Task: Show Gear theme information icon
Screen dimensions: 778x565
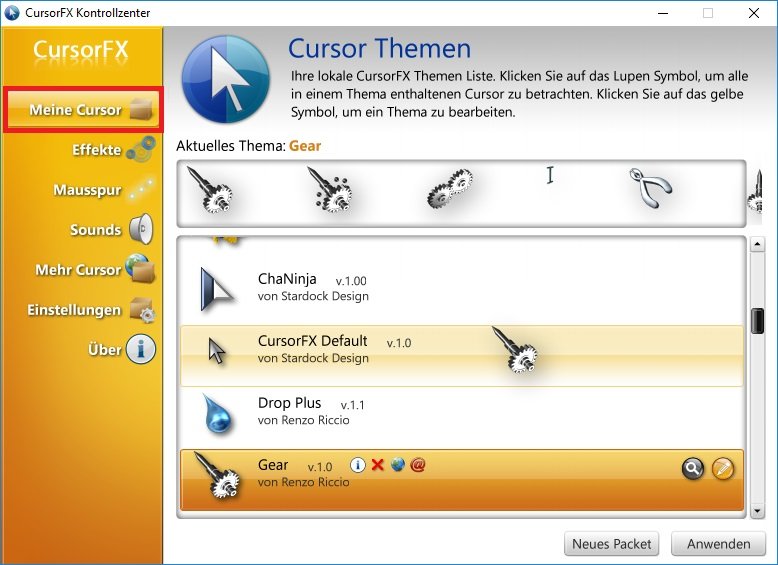Action: coord(358,465)
